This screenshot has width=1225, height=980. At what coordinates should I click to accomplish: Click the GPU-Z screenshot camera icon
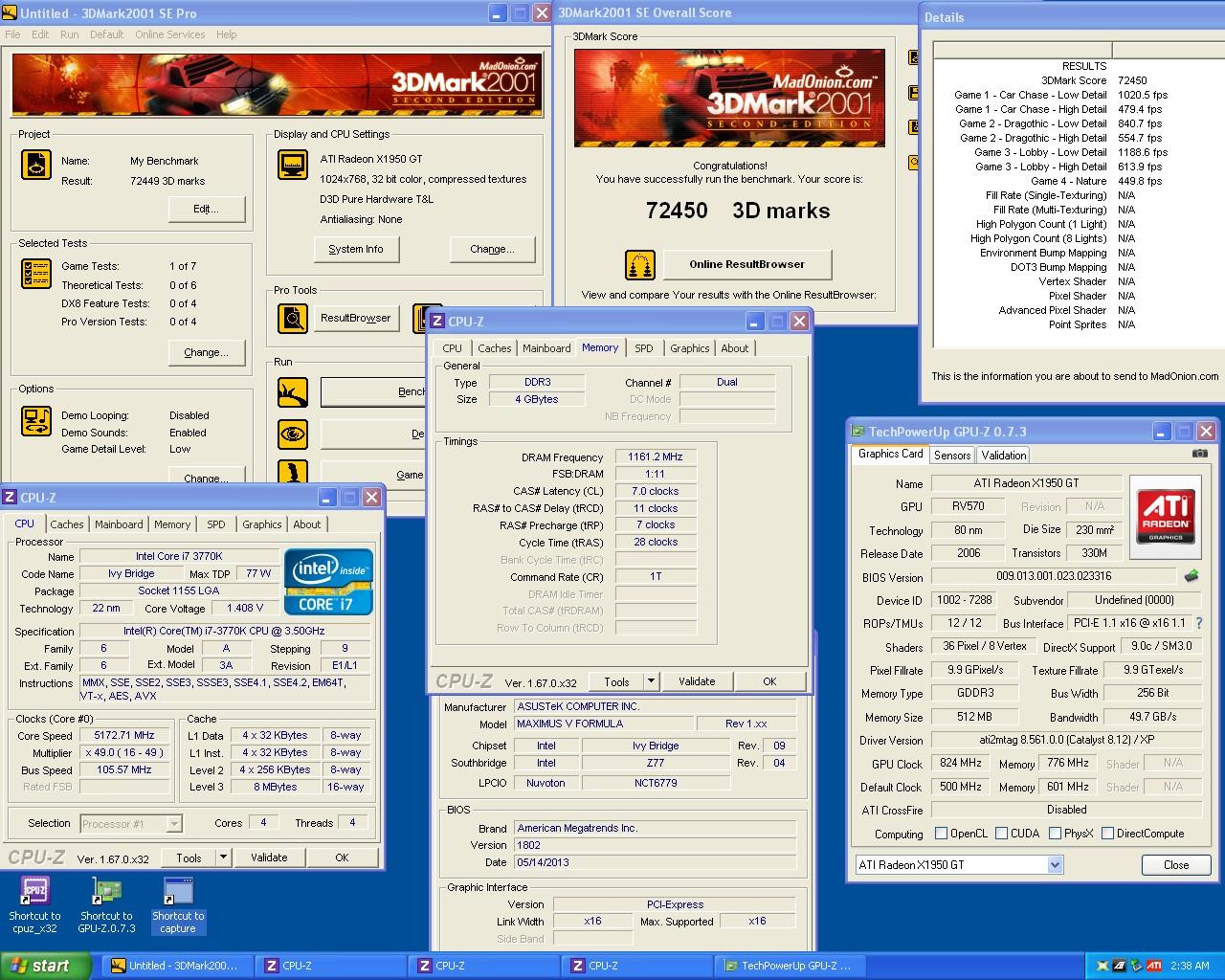click(x=1199, y=454)
